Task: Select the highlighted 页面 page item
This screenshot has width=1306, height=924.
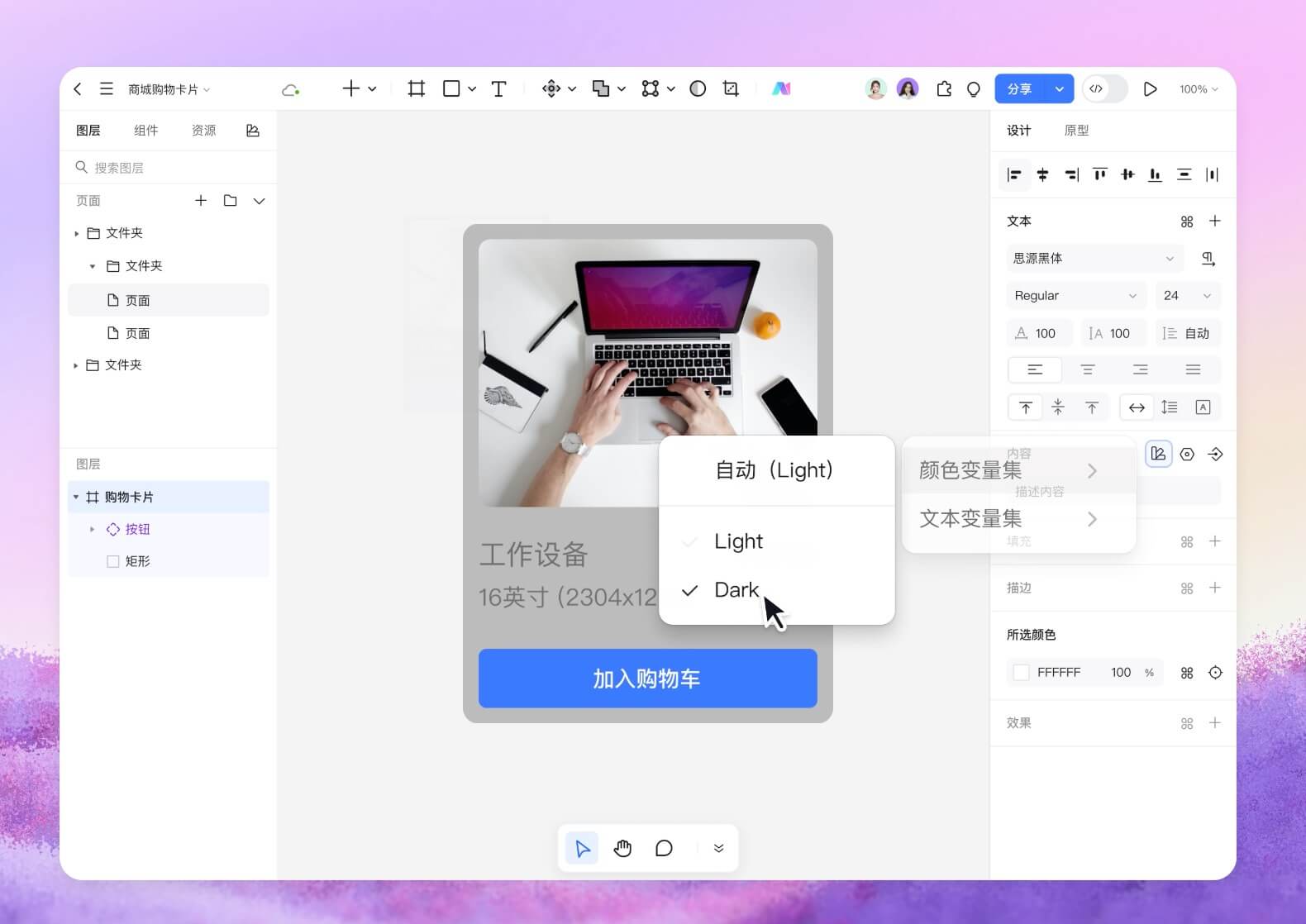Action: point(169,300)
